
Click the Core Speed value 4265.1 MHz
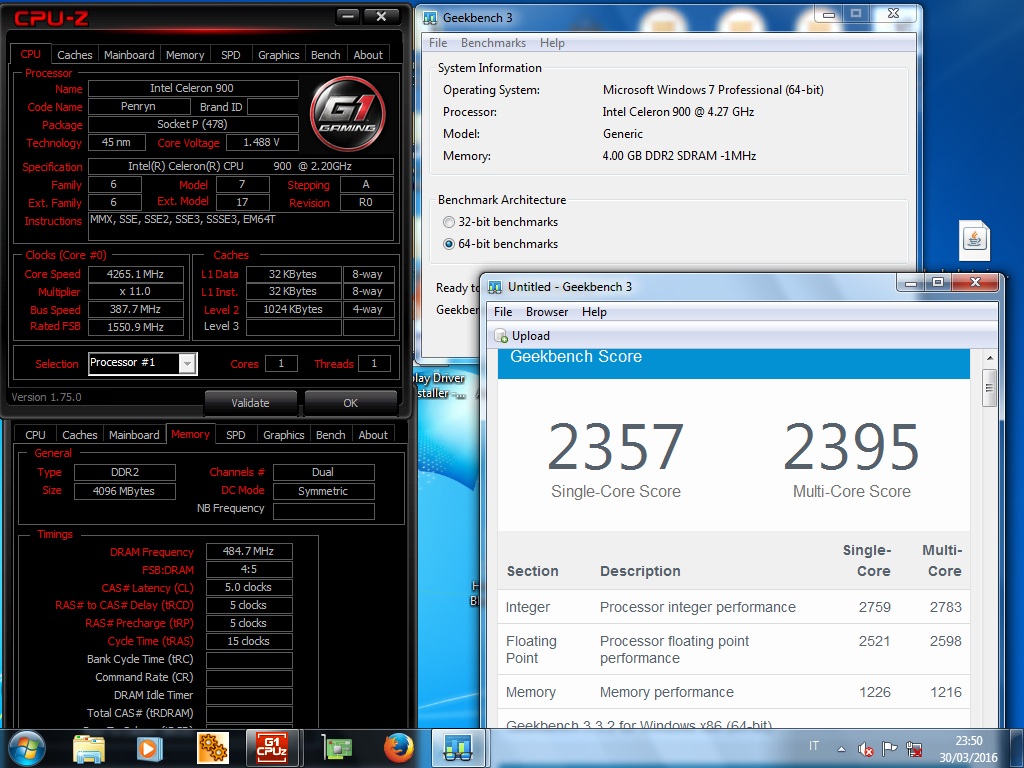(136, 274)
